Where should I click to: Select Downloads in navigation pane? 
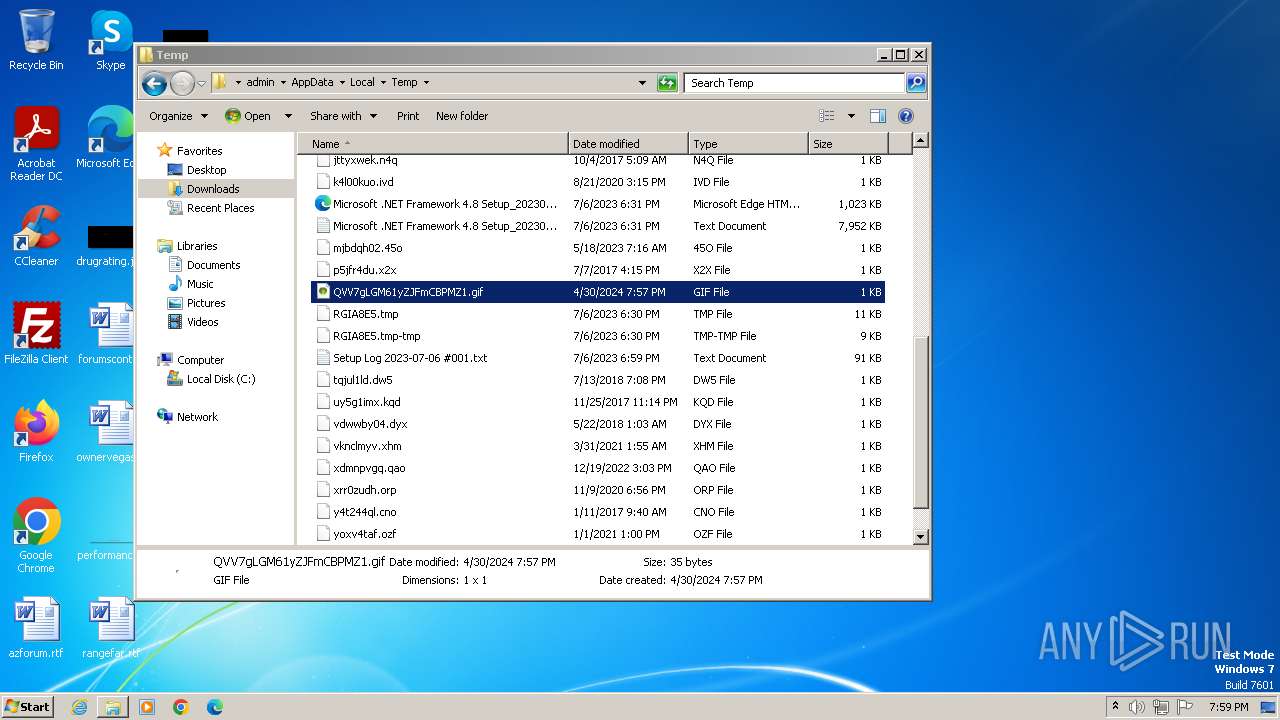point(213,189)
